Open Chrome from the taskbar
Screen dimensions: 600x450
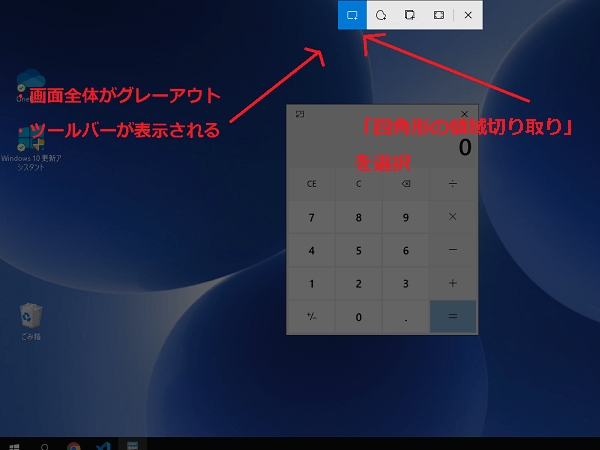[73, 446]
